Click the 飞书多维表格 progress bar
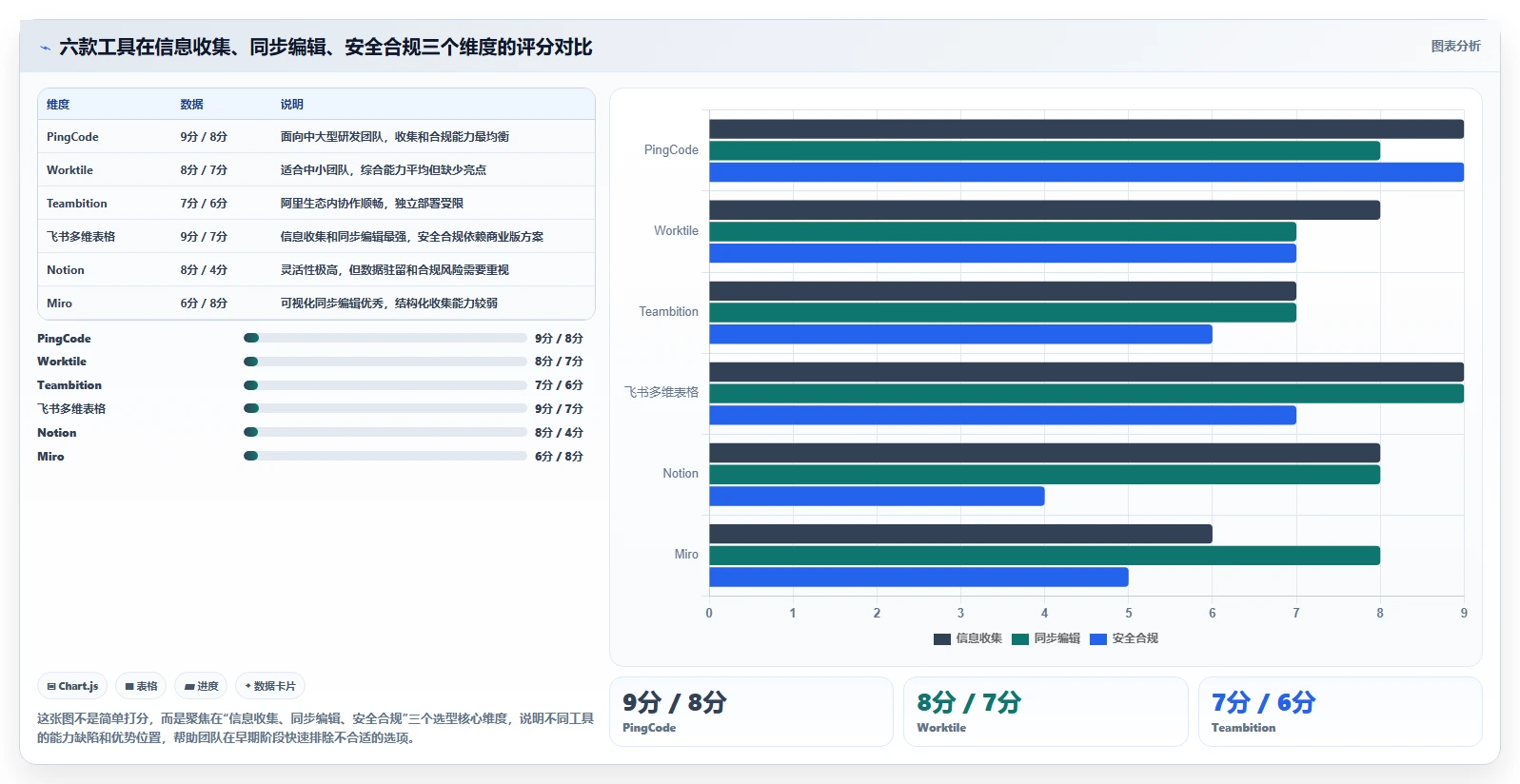 pyautogui.click(x=385, y=408)
